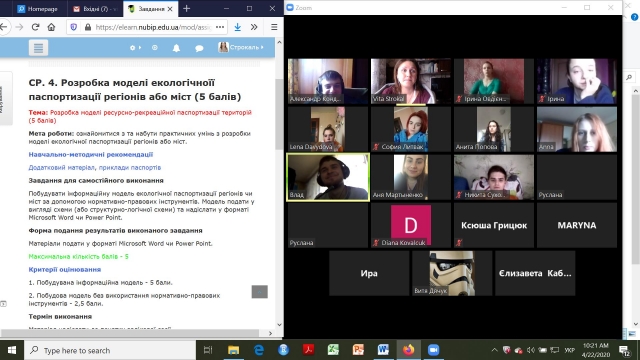Reload the page in Firefox
Image resolution: width=640 pixels, height=360 pixels.
35,27
